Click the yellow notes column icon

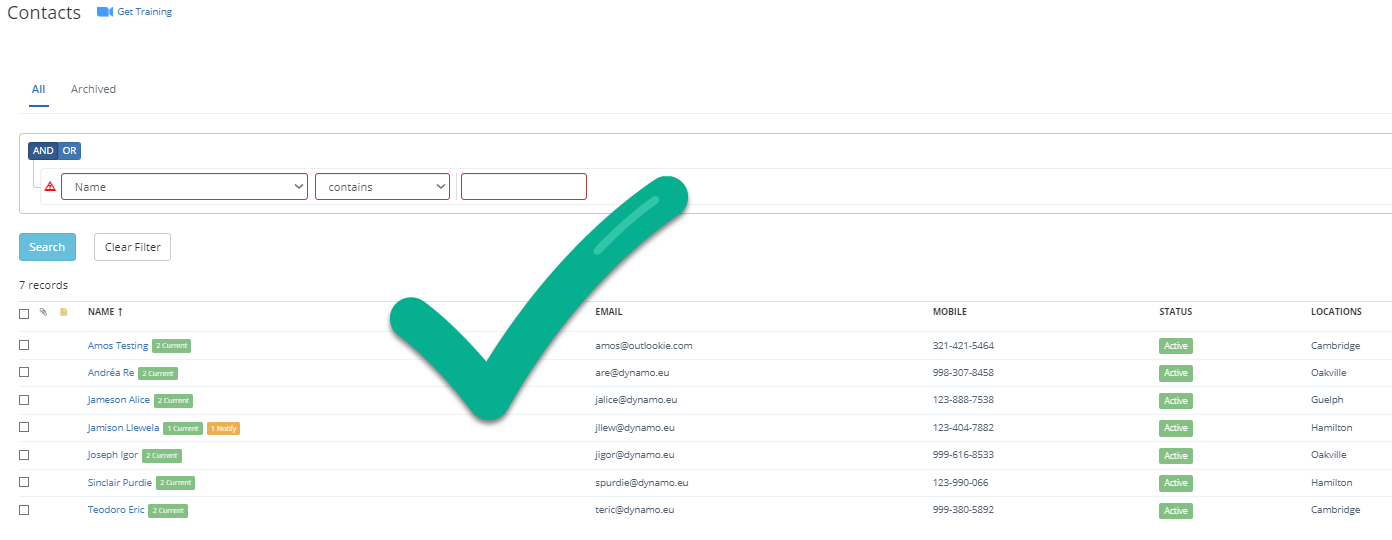pyautogui.click(x=64, y=312)
